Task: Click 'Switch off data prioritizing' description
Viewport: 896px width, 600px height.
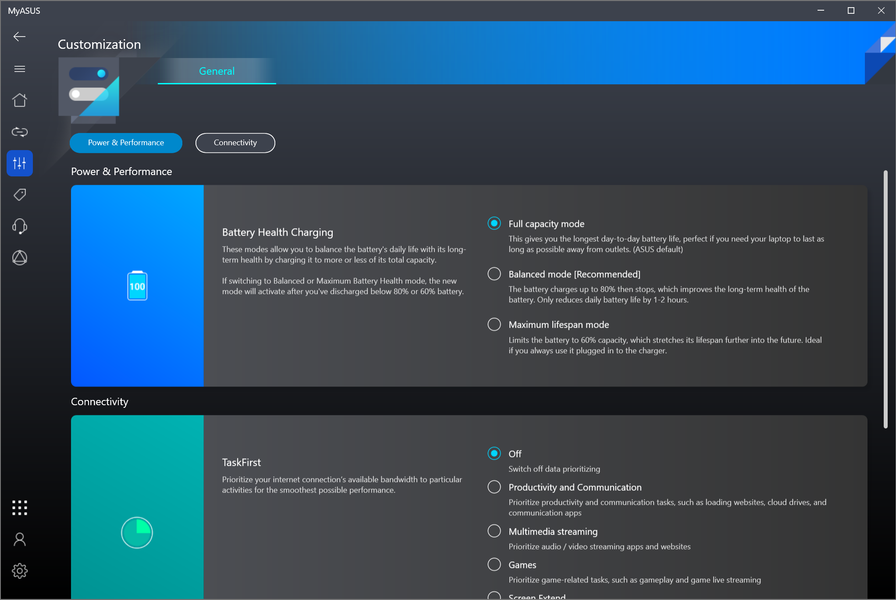Action: [554, 469]
